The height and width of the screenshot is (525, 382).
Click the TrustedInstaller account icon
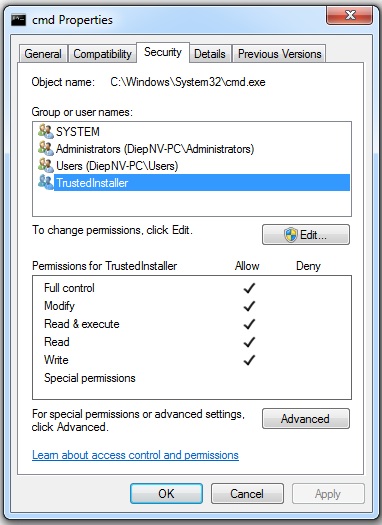tap(46, 182)
